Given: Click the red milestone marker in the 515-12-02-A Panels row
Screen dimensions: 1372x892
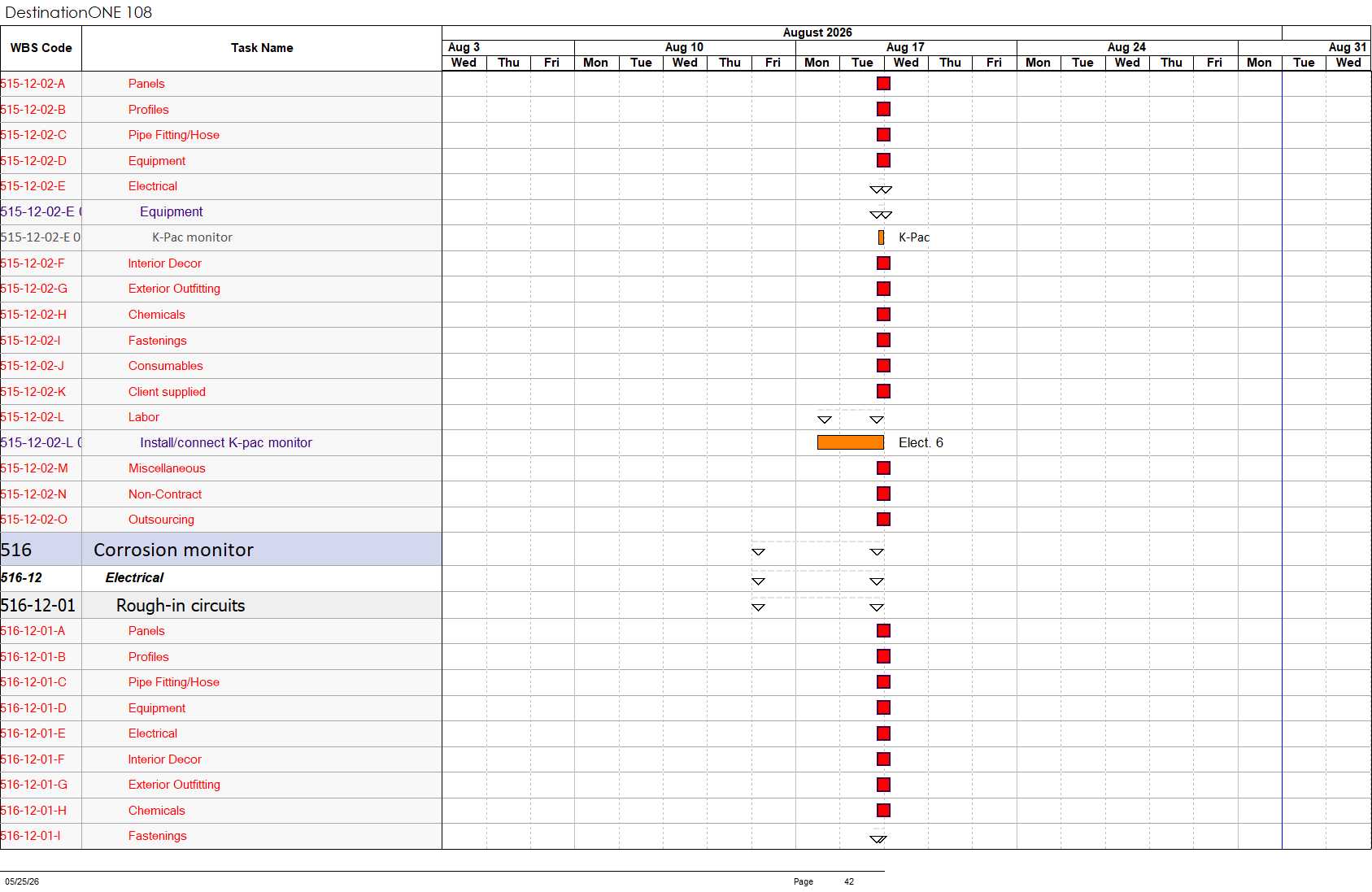Looking at the screenshot, I should 883,84.
